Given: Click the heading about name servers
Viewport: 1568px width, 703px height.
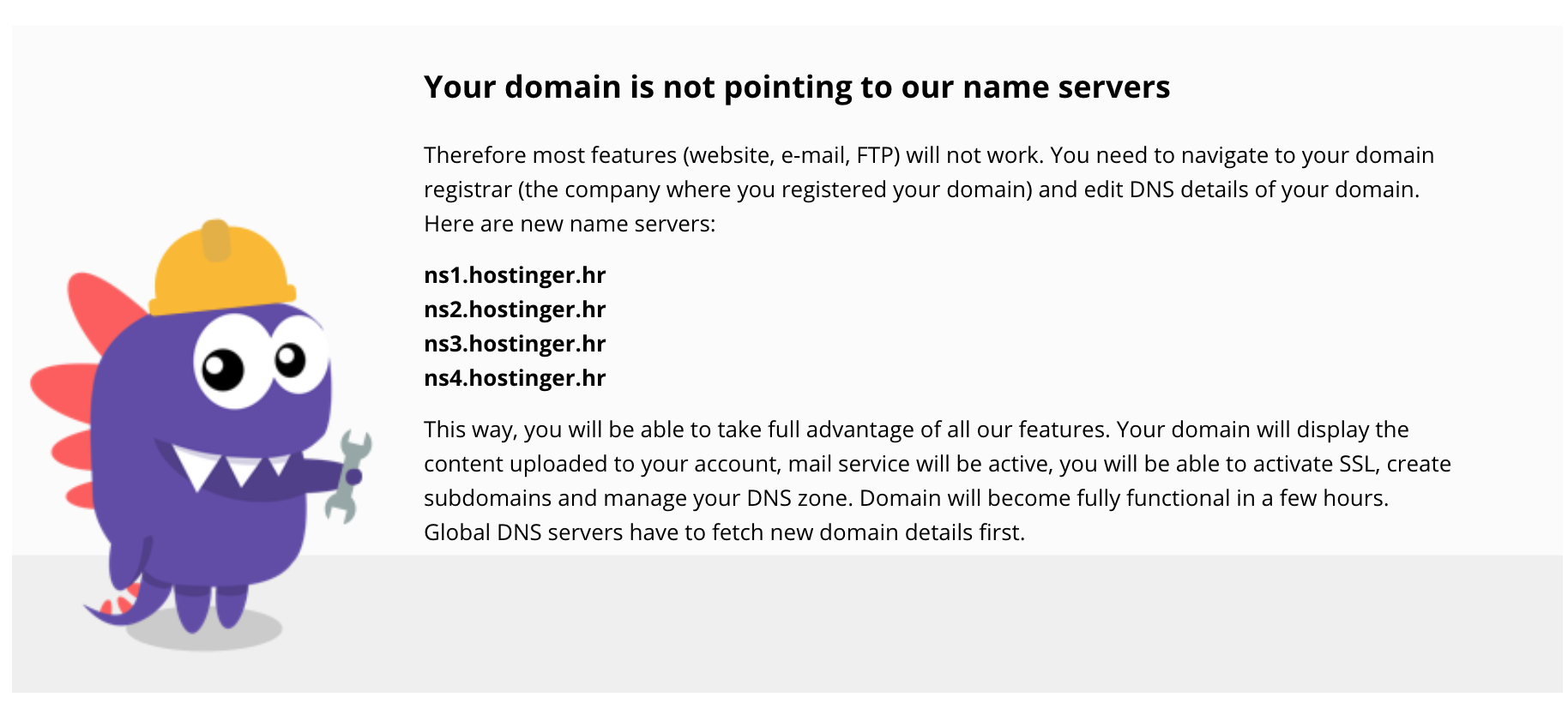Looking at the screenshot, I should [797, 87].
